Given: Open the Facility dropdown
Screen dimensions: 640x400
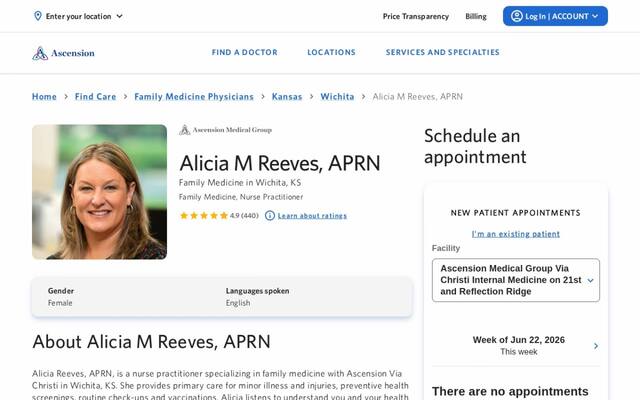Looking at the screenshot, I should [x=516, y=280].
